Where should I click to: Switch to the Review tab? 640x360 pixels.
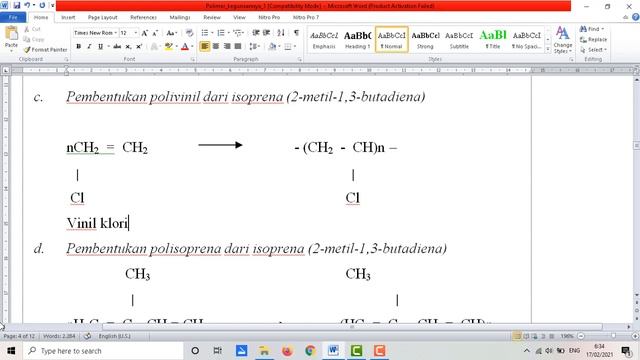(x=212, y=17)
